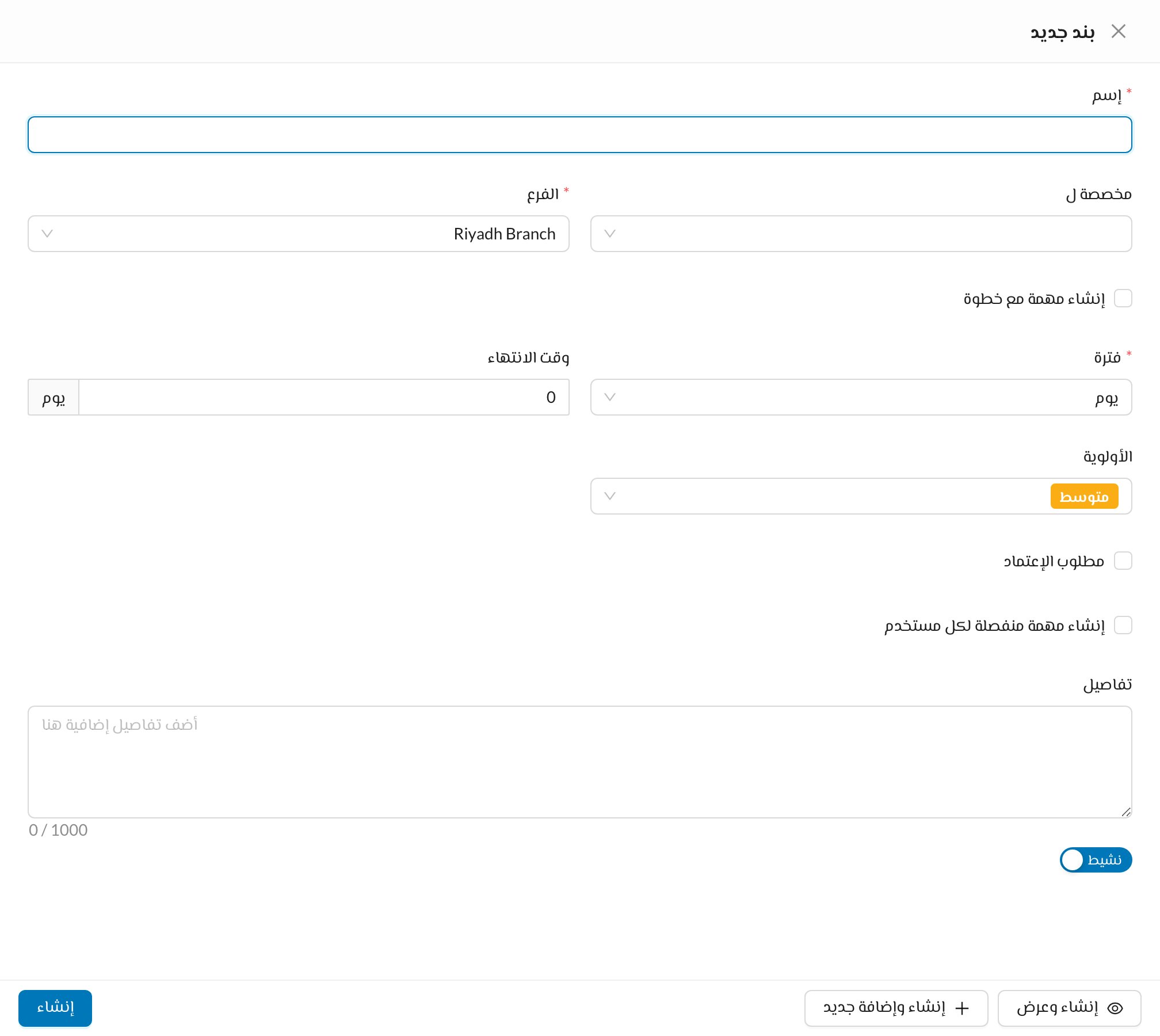
Task: Click the eye icon in إنشاء وعرض
Action: point(1115,1008)
